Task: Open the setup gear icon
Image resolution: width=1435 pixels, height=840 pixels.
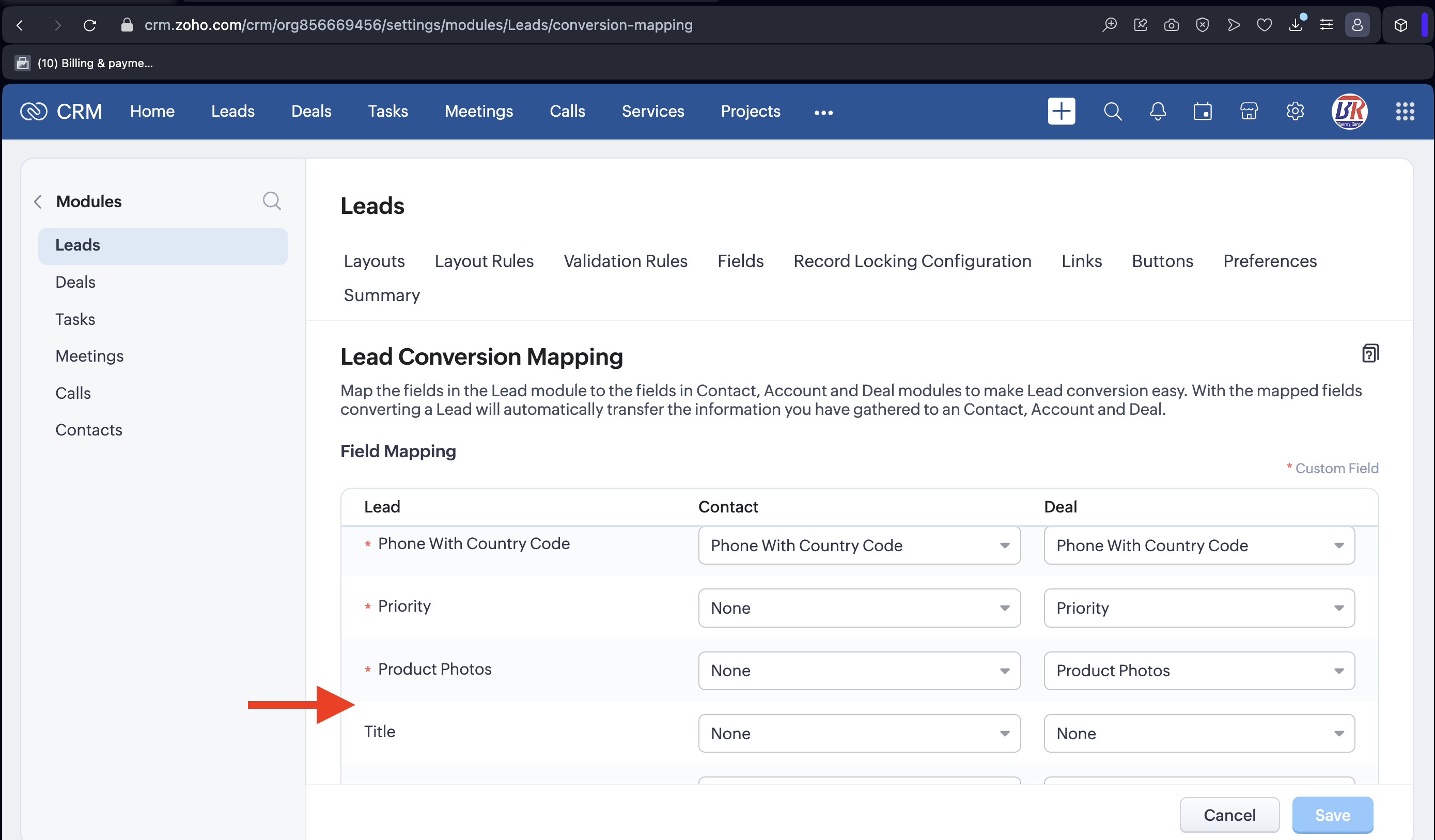Action: [x=1294, y=111]
